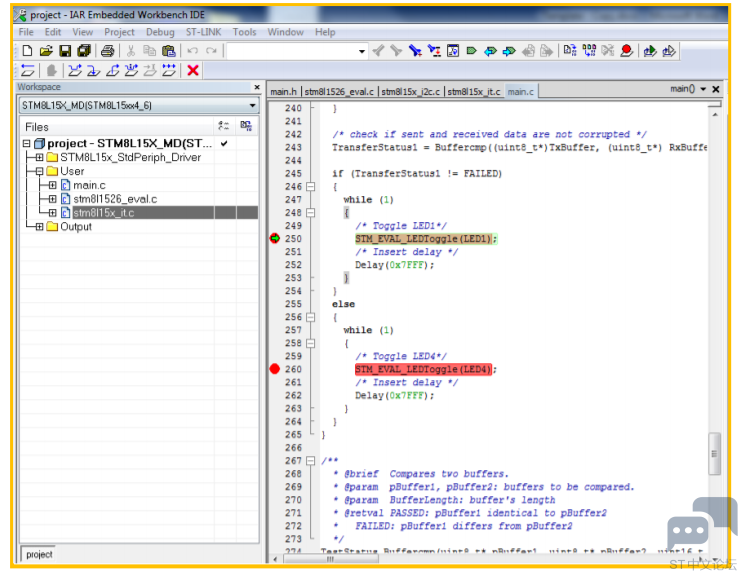
Task: Open the Window menu
Action: point(285,32)
